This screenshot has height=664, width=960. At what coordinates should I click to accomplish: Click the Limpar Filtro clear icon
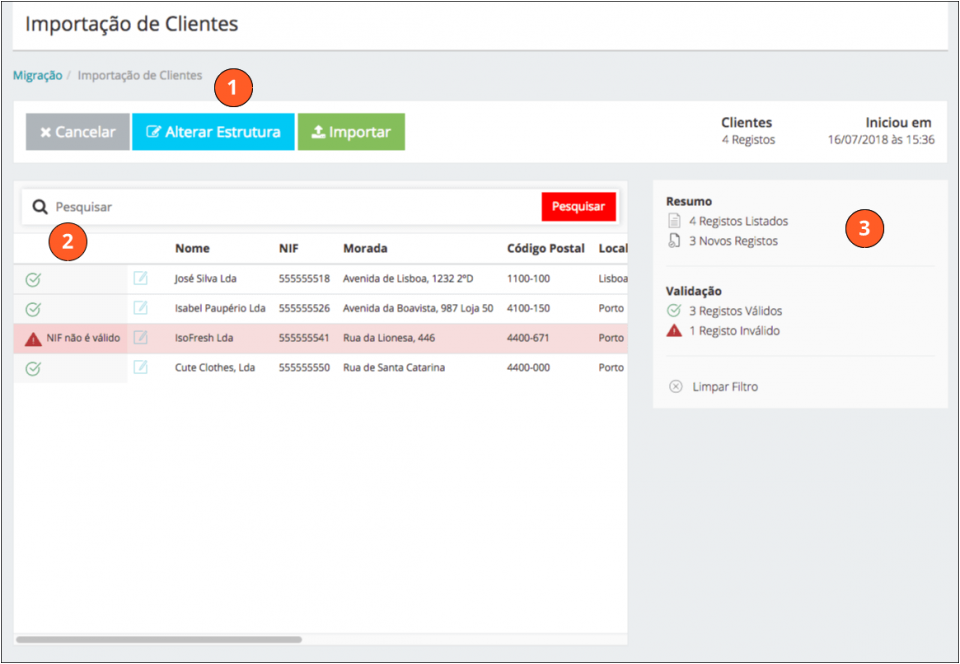click(x=675, y=386)
